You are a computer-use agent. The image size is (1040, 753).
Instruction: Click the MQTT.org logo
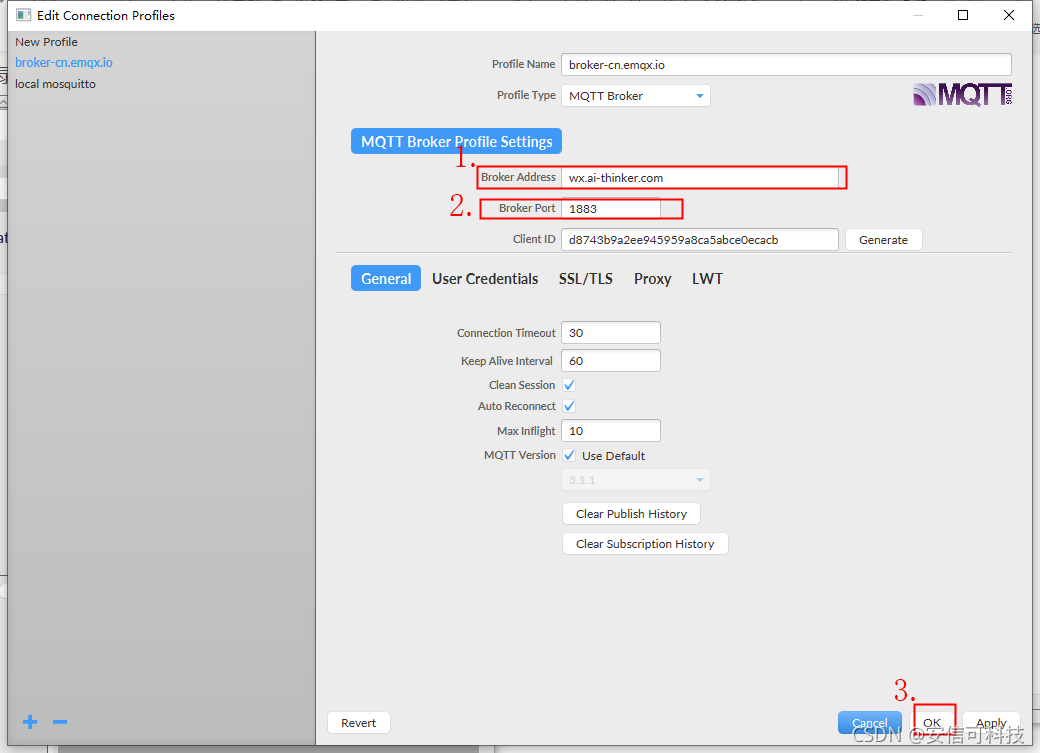(x=962, y=94)
